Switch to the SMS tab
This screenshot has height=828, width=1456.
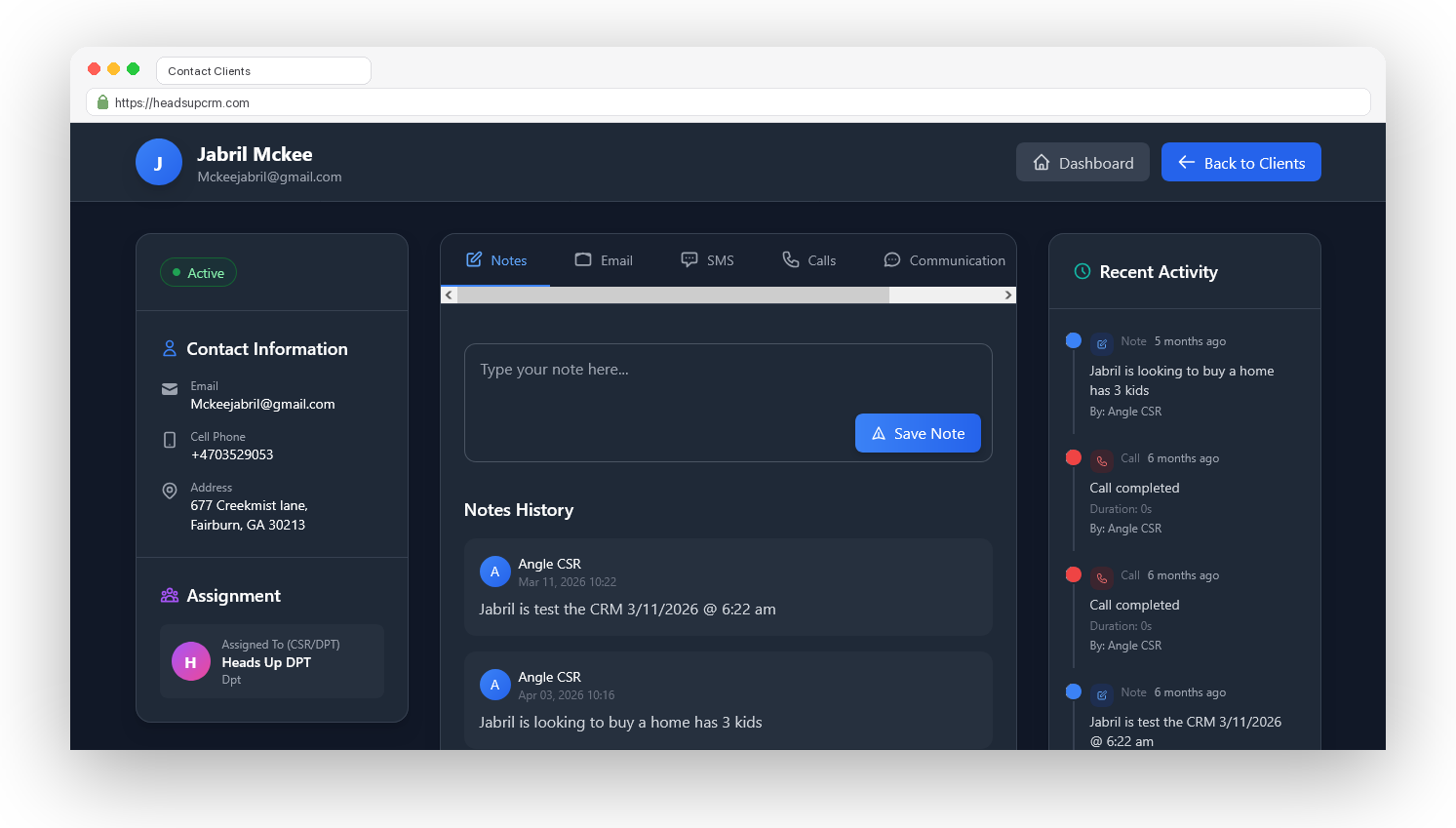click(707, 260)
